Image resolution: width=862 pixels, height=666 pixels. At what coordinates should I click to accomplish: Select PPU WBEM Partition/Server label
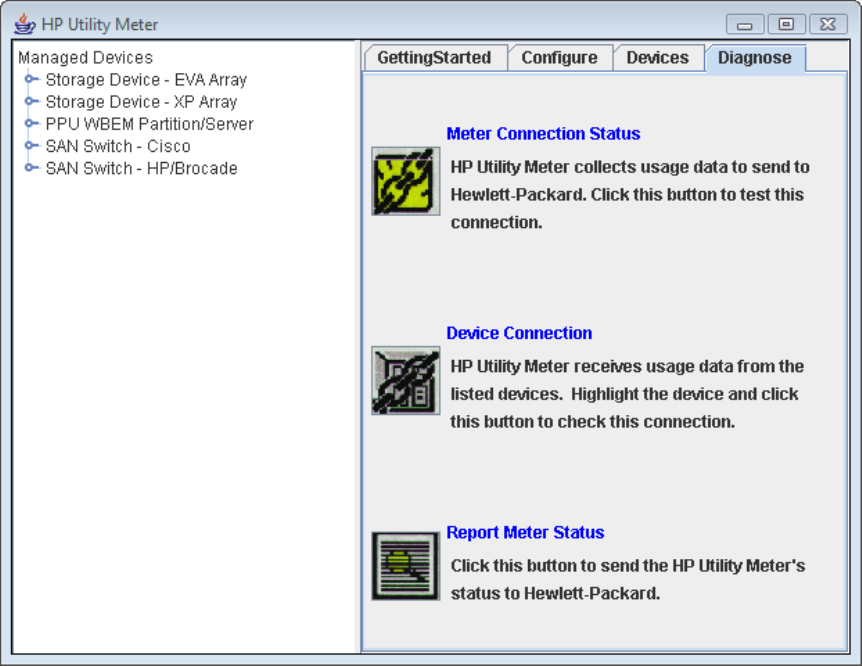tap(150, 124)
